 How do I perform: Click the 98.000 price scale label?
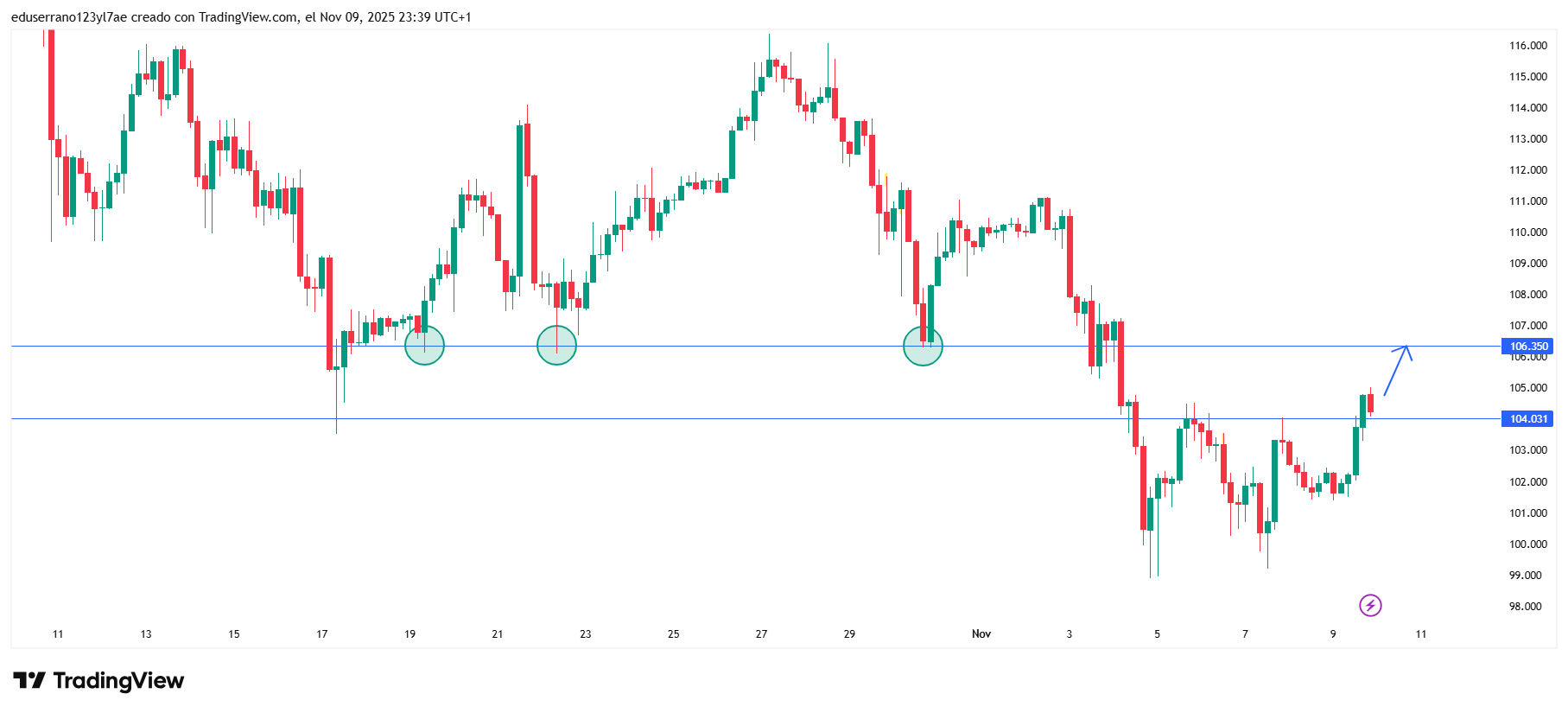pos(1525,606)
